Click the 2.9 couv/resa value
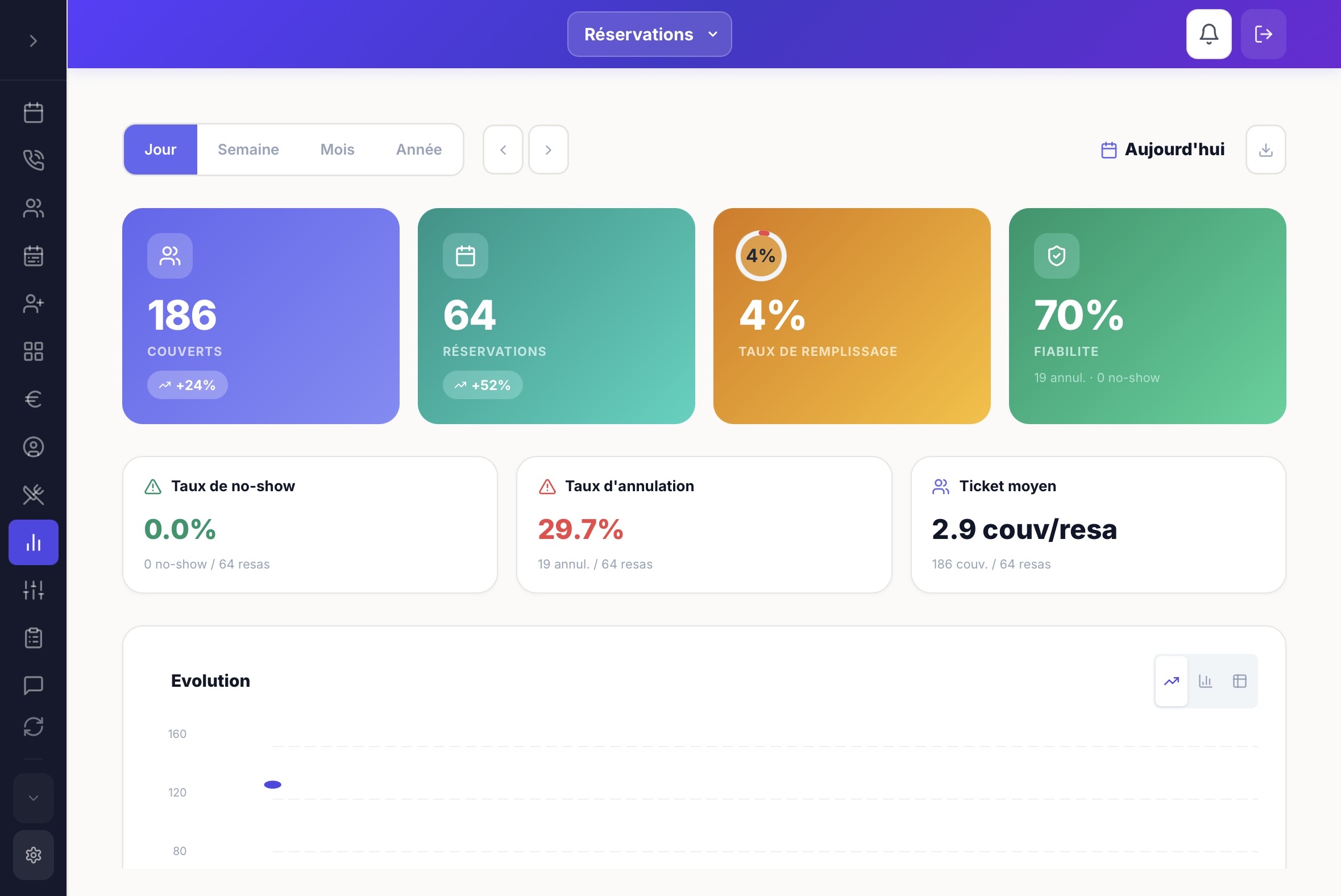1341x896 pixels. (x=1024, y=529)
